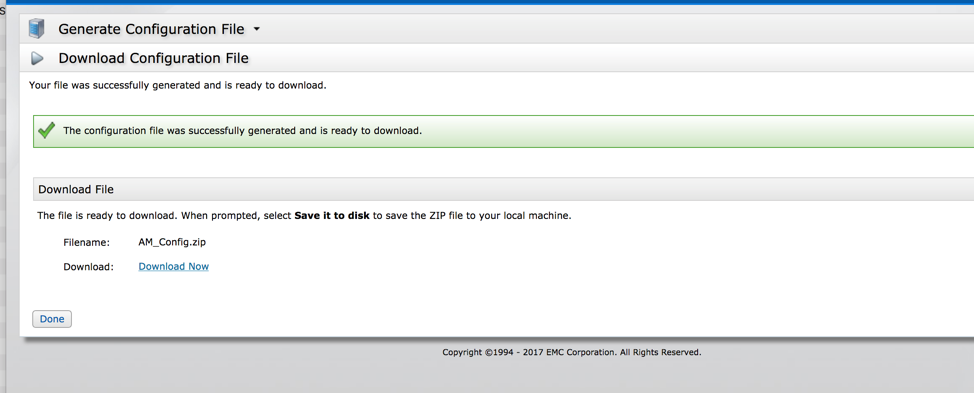Click the EMC Corporation copyright notice

(571, 352)
